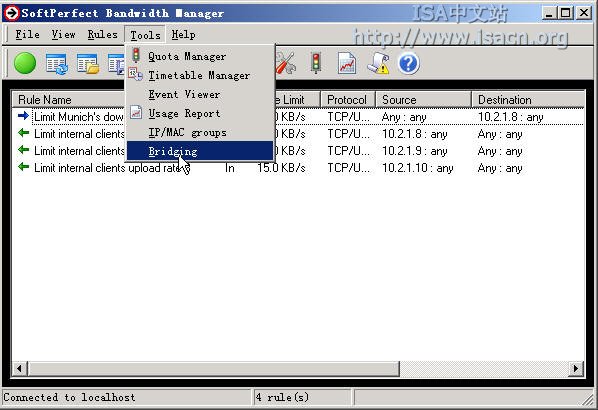Image resolution: width=598 pixels, height=410 pixels.
Task: Click source cell 10.2.1.8 : any
Action: 415,134
